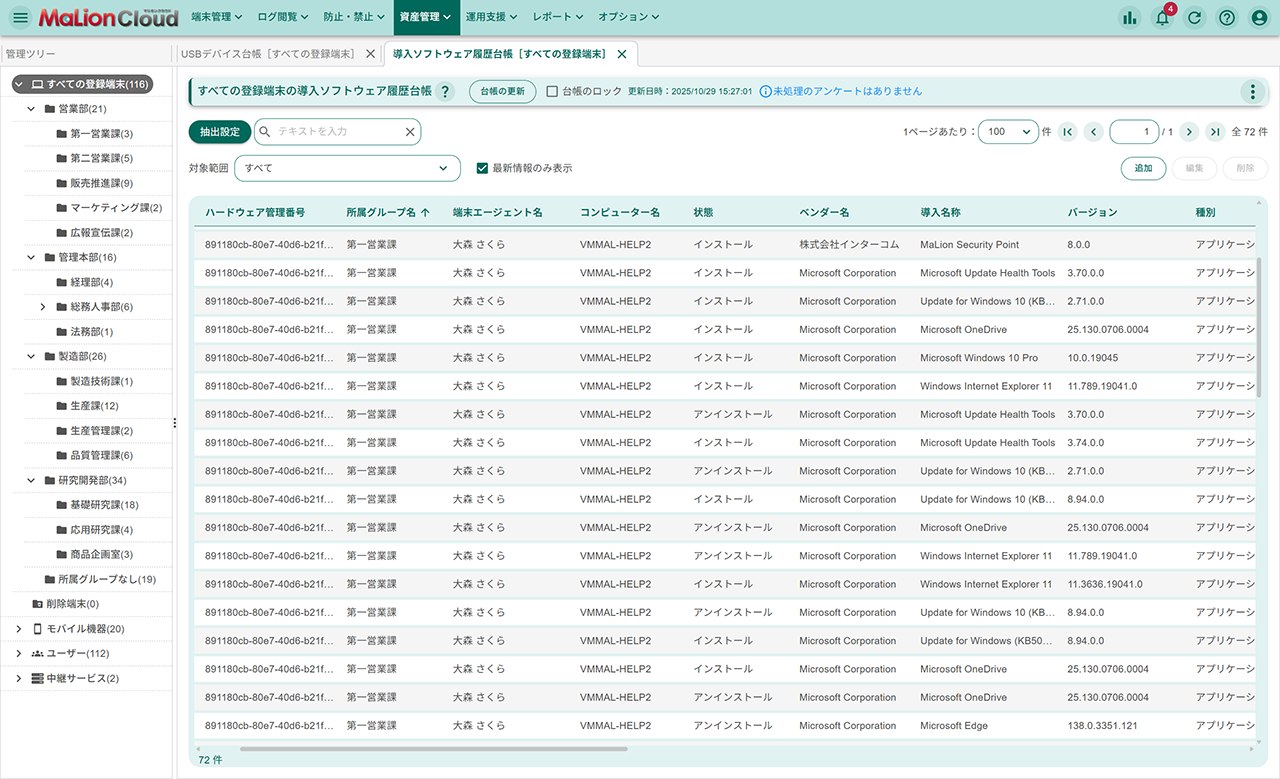This screenshot has height=779, width=1280.
Task: Click the refresh icon in top bar
Action: pos(1194,18)
